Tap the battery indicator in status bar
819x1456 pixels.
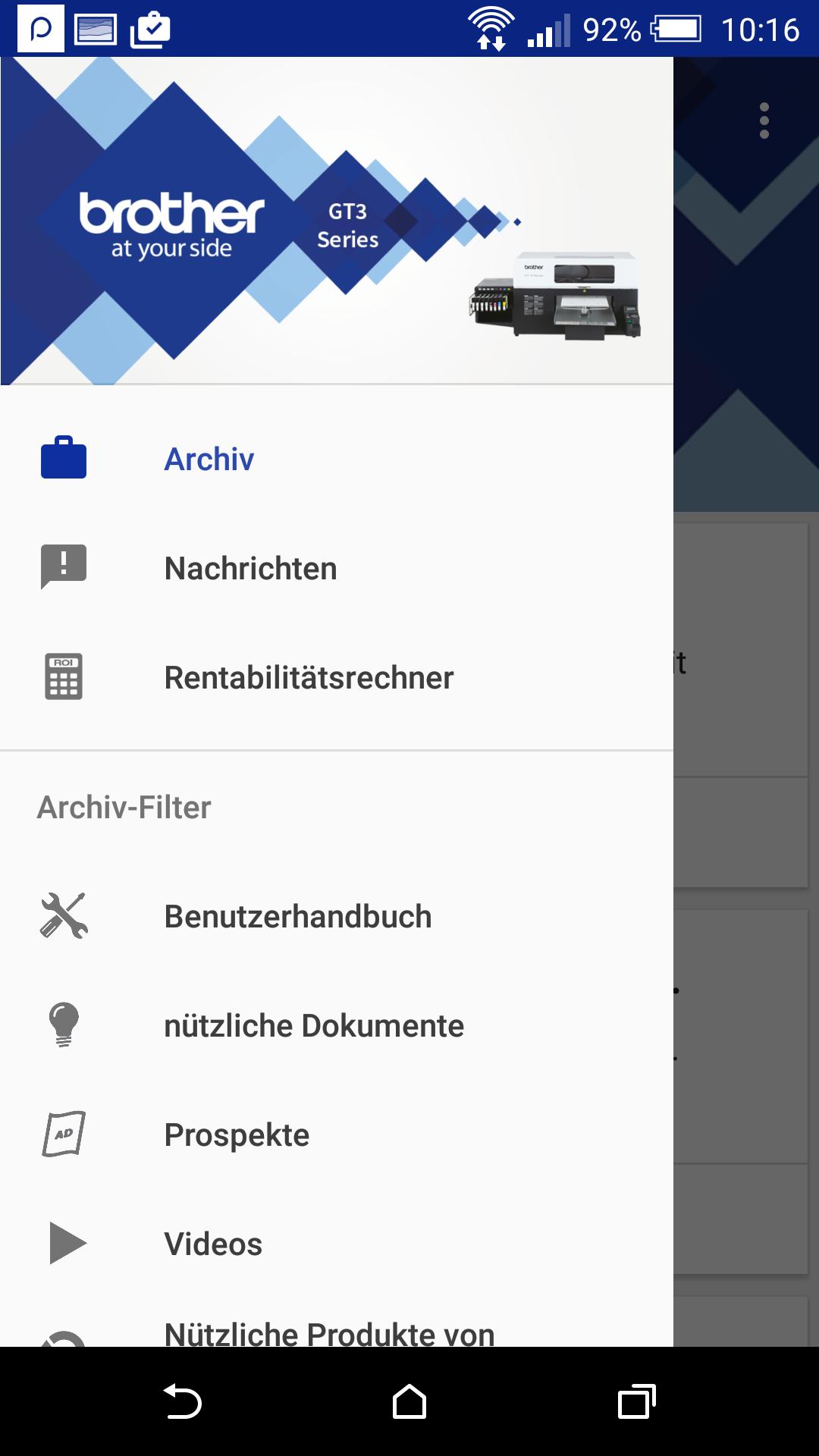tap(676, 30)
